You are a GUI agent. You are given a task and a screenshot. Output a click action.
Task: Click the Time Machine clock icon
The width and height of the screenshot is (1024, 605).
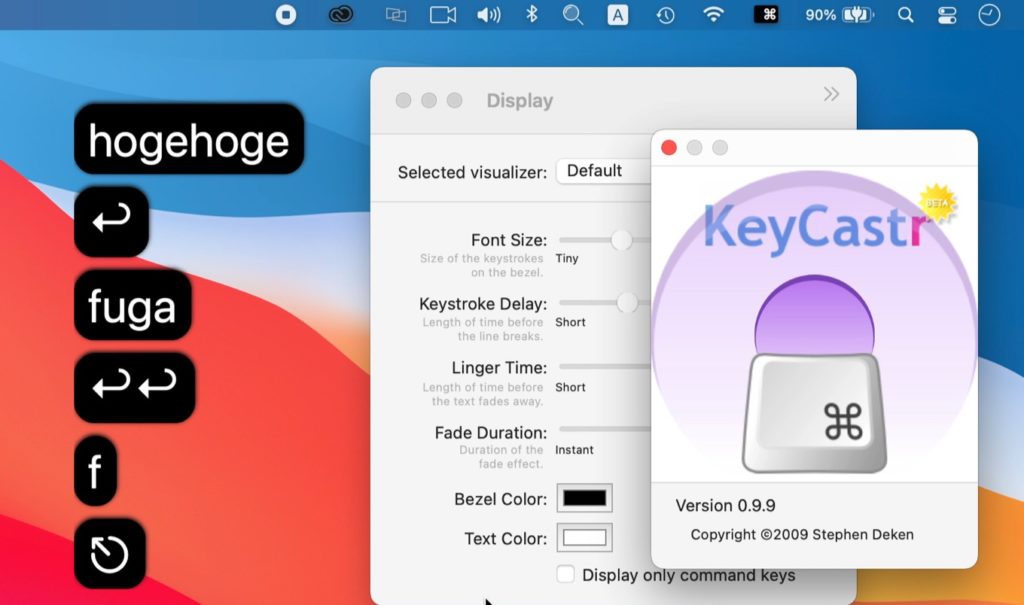665,15
